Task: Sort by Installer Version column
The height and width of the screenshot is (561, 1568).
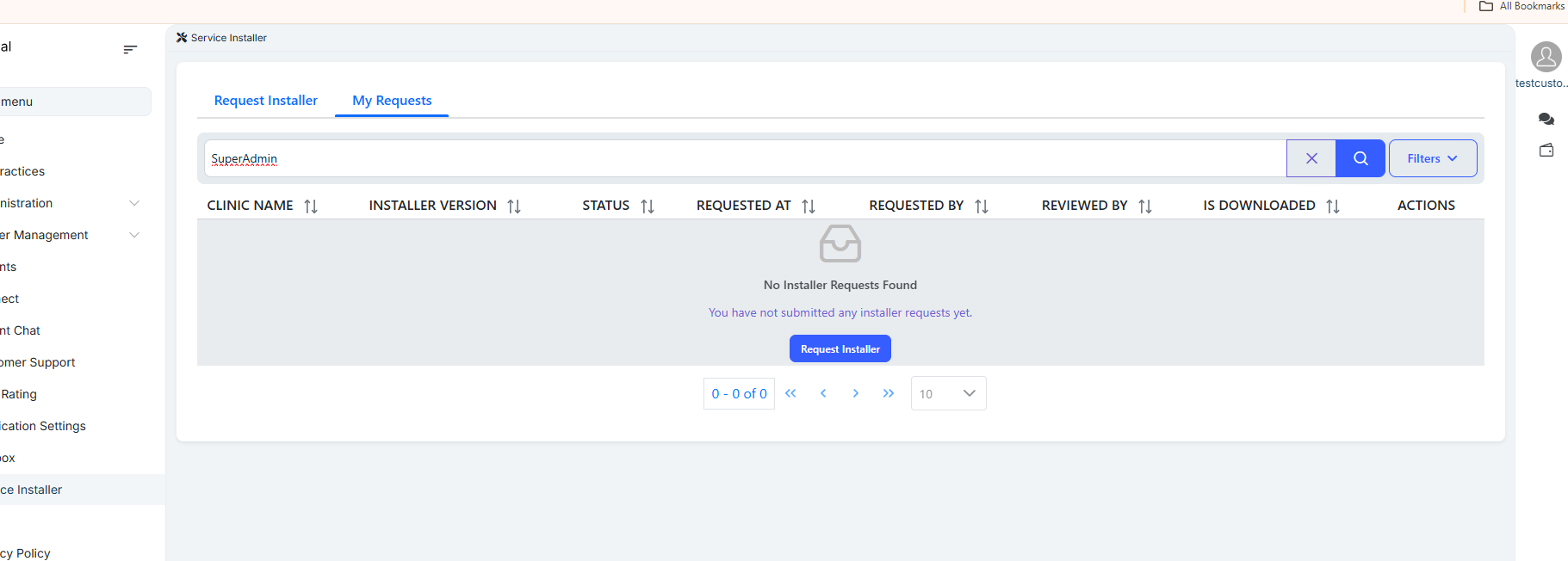Action: click(514, 207)
